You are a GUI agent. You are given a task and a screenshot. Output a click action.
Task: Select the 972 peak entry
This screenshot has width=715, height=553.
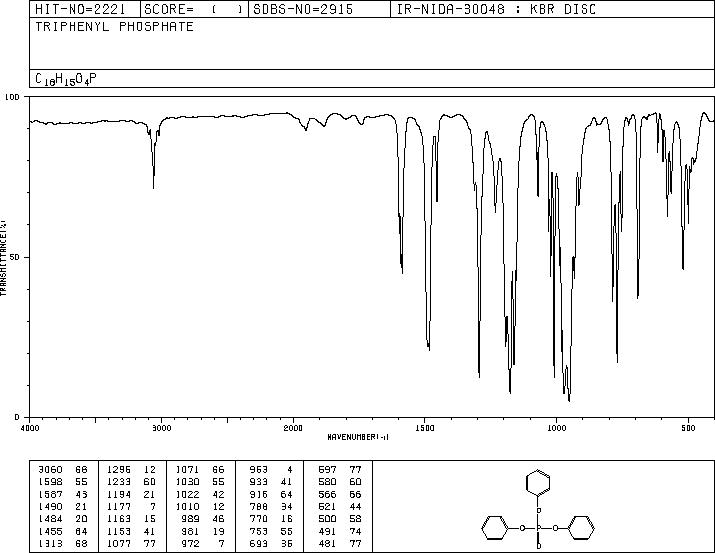point(203,543)
